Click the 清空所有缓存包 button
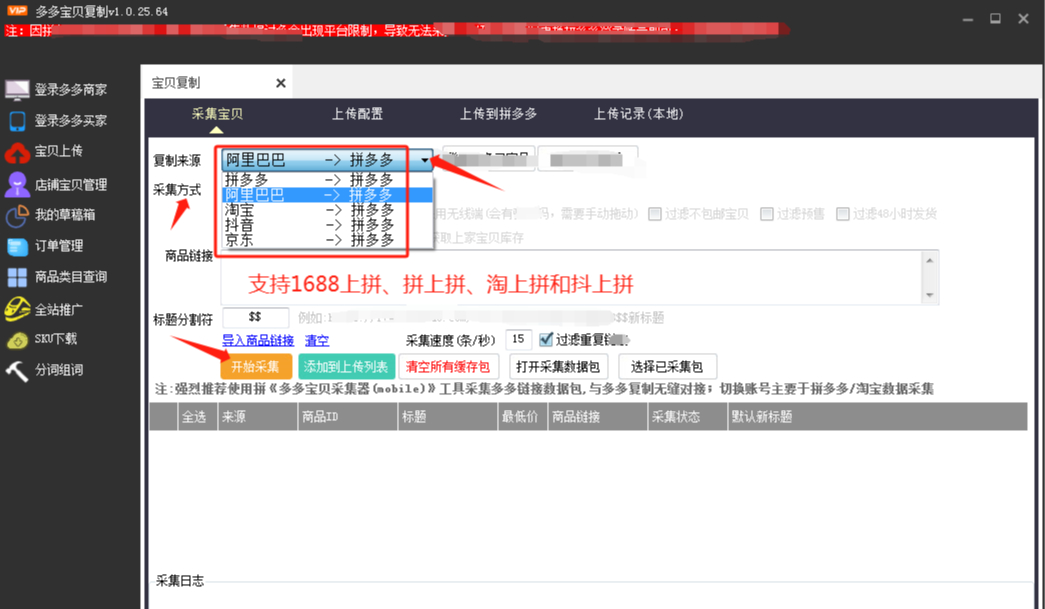 click(448, 366)
